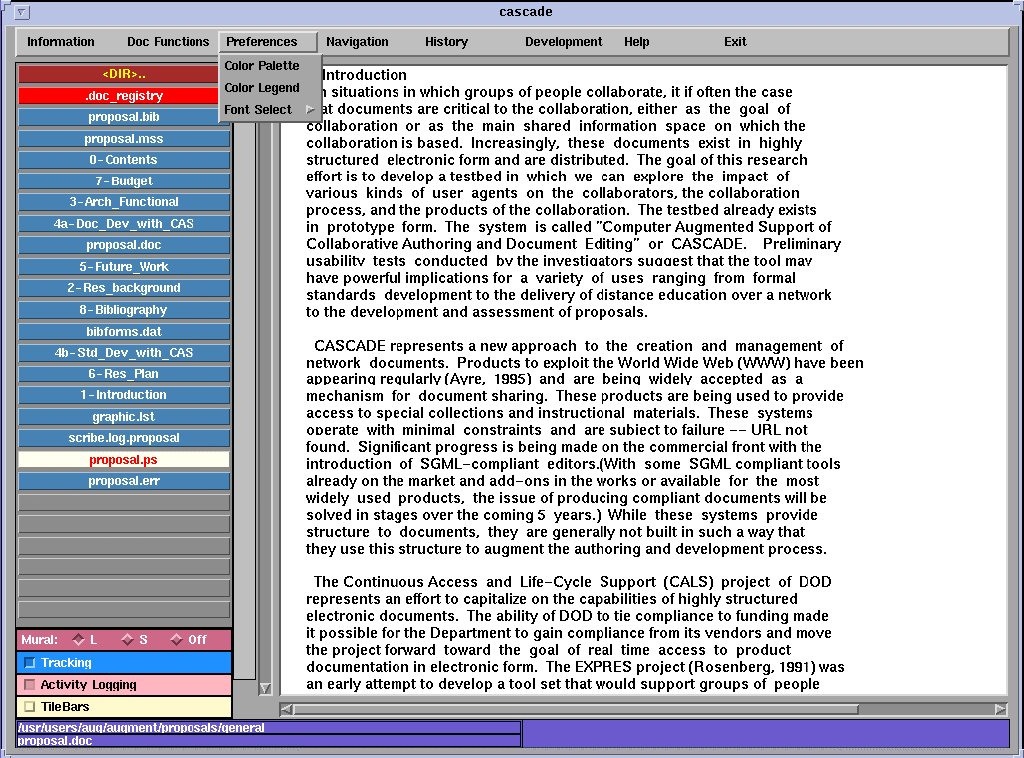Click the file path field showing /usr/users
This screenshot has width=1024, height=758.
coord(268,728)
